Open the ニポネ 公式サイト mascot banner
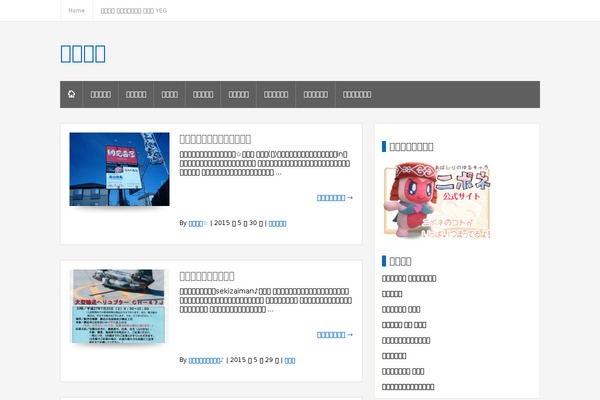The width and height of the screenshot is (600, 400). 437,200
